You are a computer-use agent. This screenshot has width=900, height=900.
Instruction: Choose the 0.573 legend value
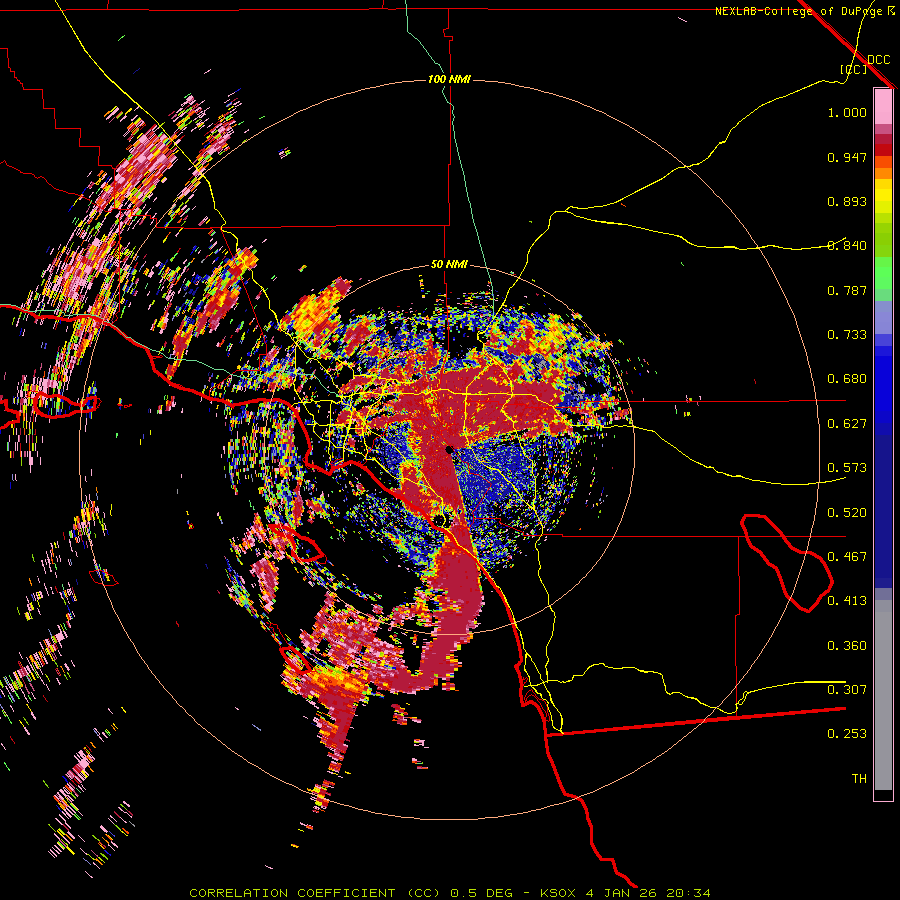point(847,468)
